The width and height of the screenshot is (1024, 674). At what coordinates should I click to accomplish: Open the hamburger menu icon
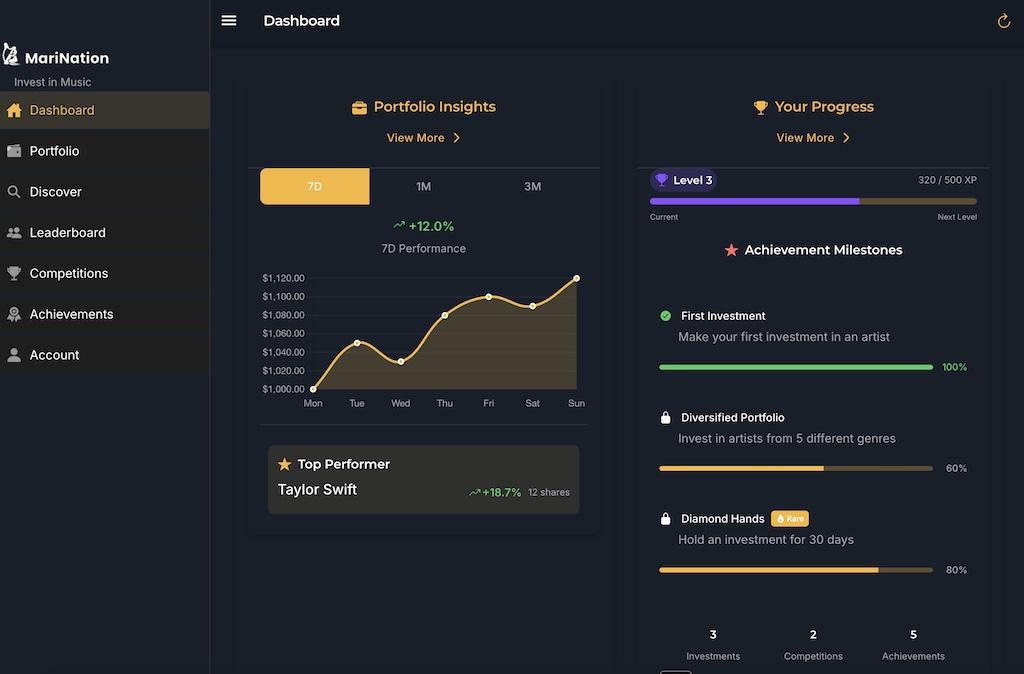[229, 20]
